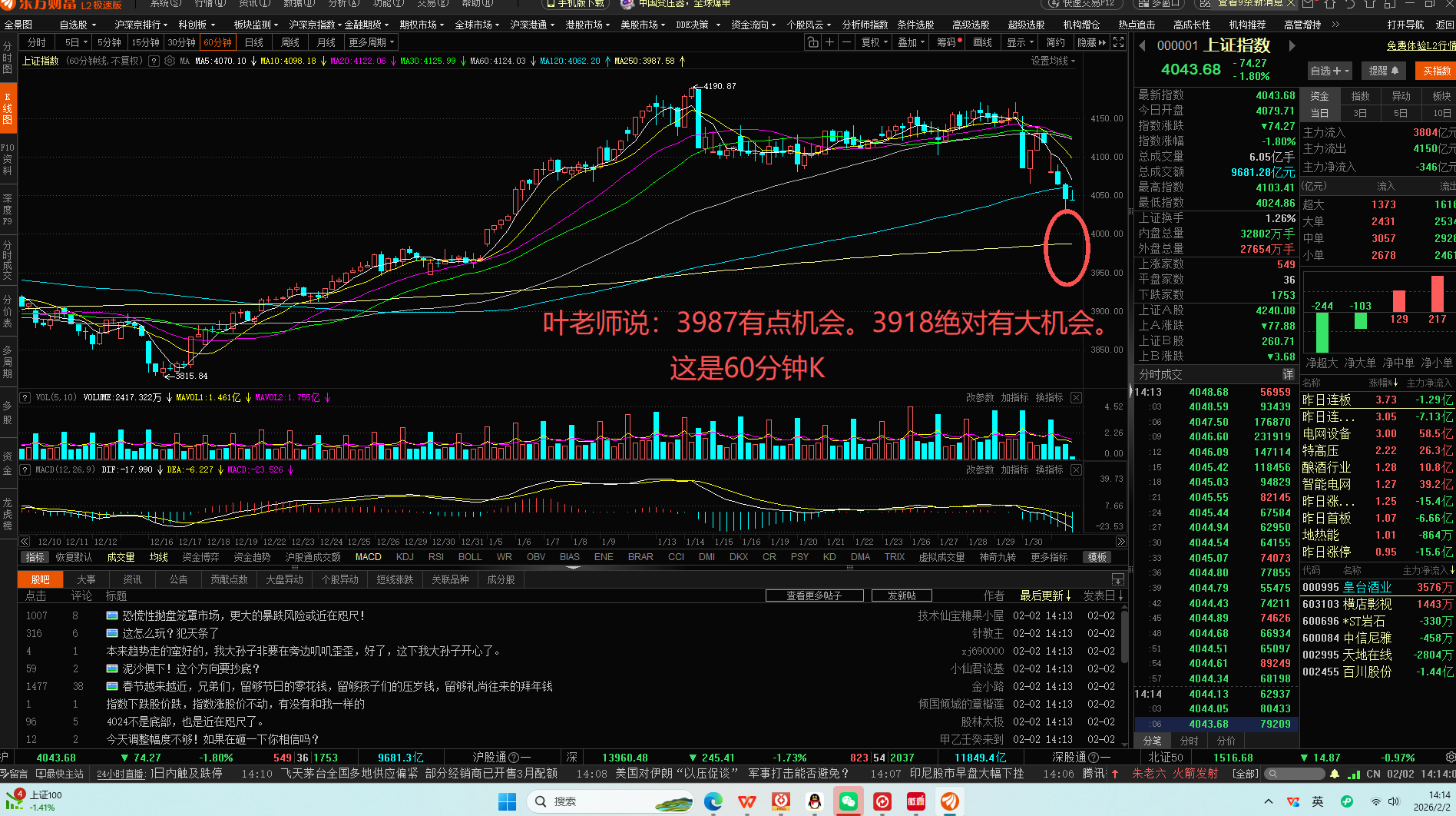Switch to the 公告 tab in the bottom panel
The width and height of the screenshot is (1456, 816).
(x=178, y=579)
